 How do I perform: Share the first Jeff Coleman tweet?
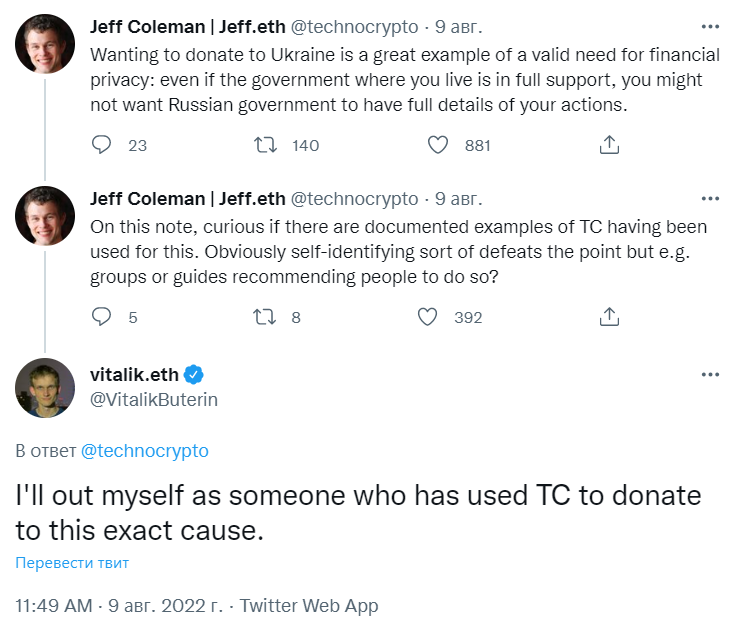click(x=609, y=145)
